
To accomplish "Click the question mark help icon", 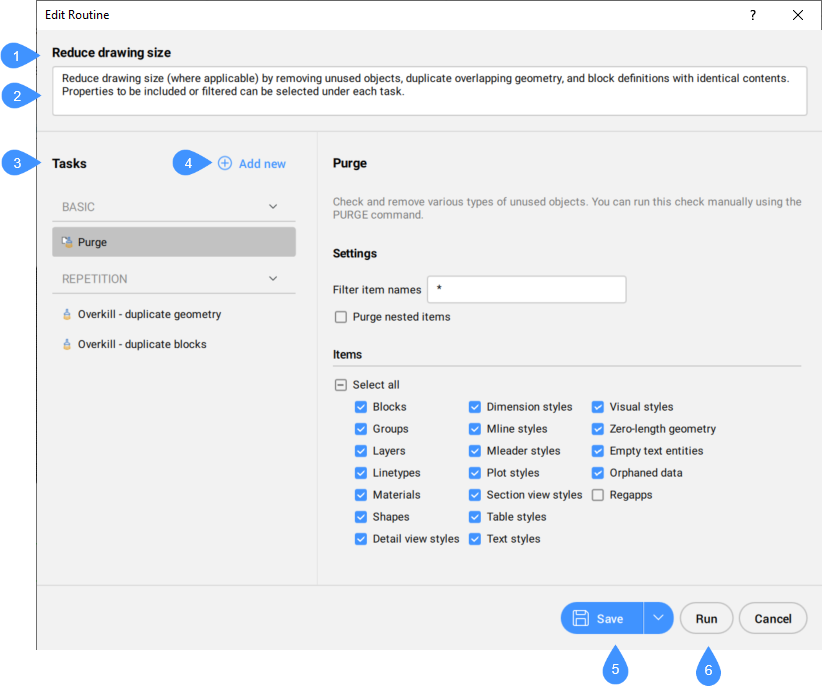I will (x=752, y=15).
